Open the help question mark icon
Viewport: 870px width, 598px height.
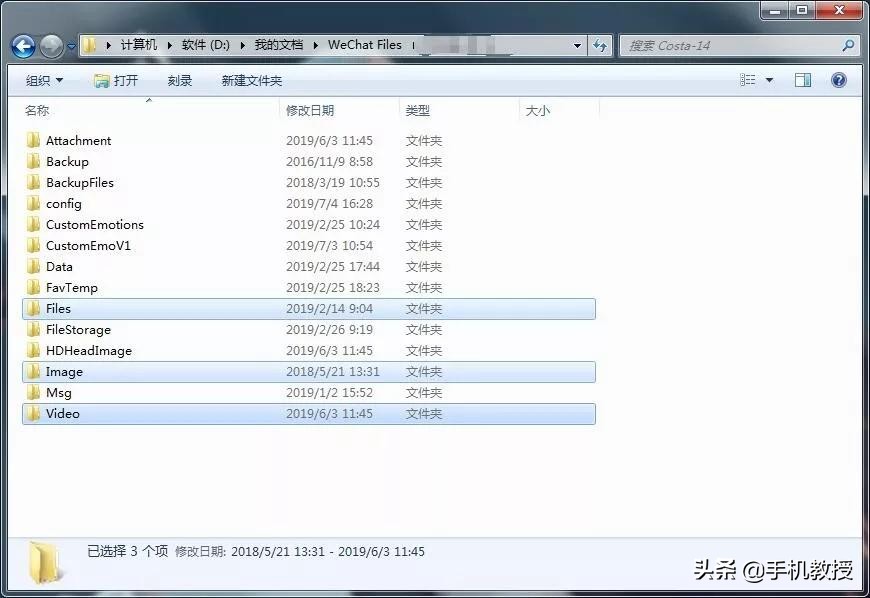838,80
